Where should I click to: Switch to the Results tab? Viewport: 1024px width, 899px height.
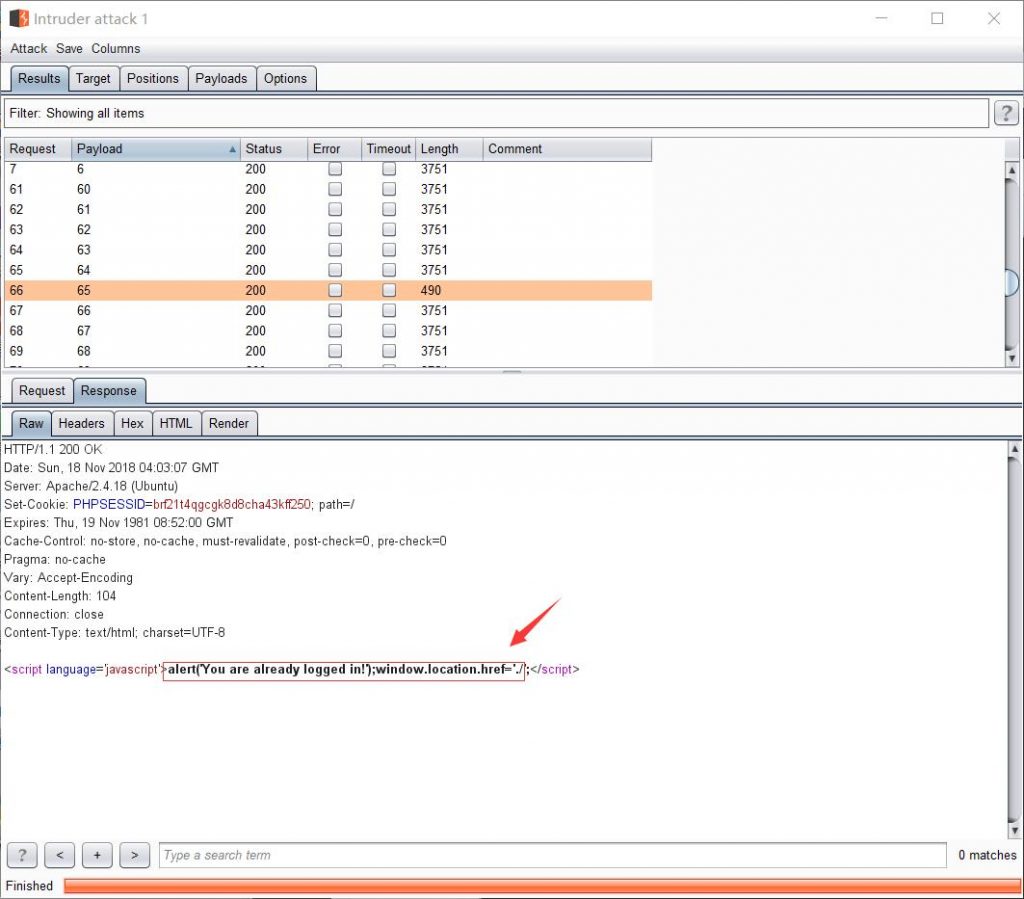(x=39, y=78)
